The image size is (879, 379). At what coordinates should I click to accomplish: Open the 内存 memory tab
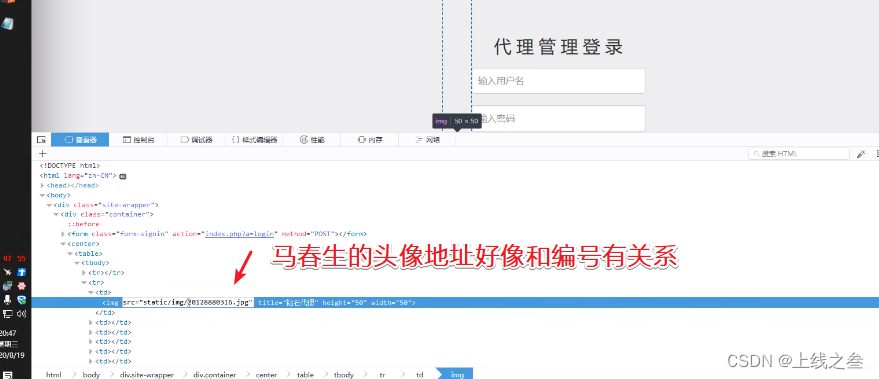coord(370,140)
